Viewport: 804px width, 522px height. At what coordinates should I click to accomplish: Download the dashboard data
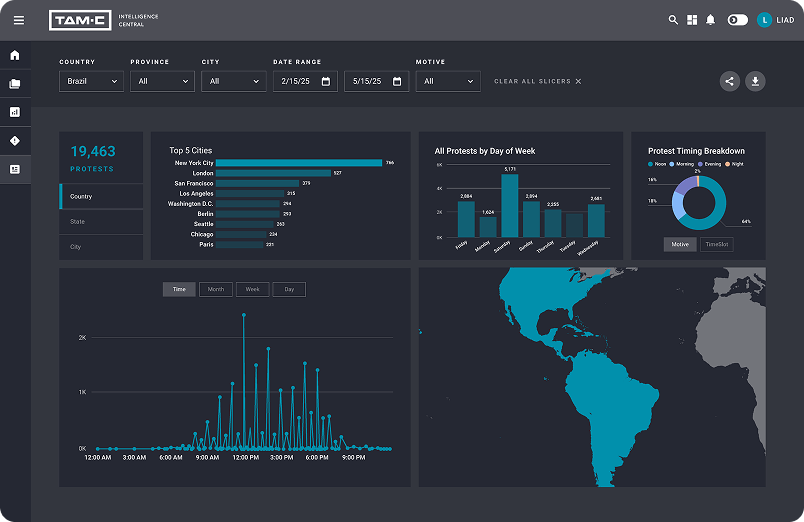[755, 82]
